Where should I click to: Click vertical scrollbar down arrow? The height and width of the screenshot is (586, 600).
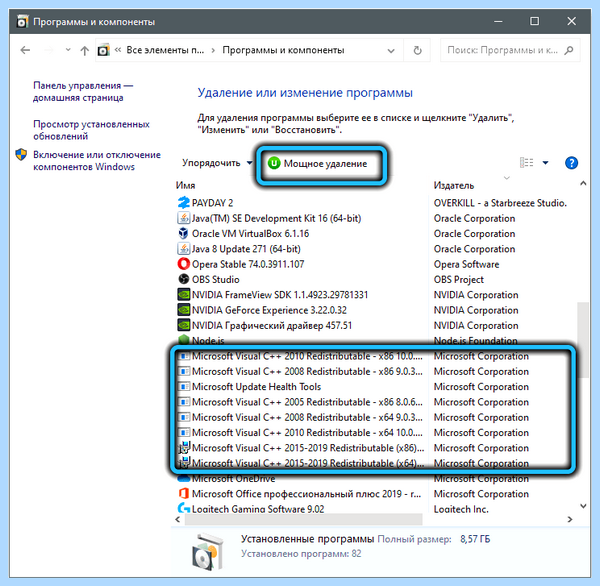point(583,506)
